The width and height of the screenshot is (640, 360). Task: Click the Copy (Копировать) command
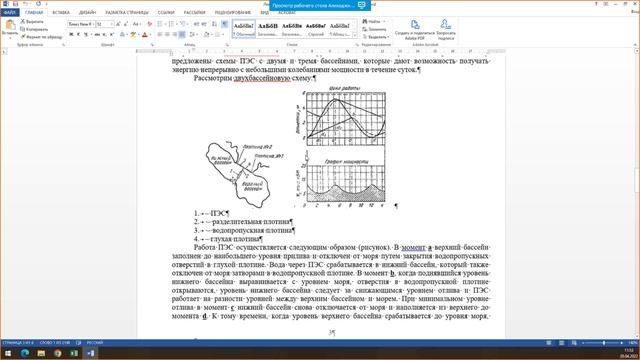(34, 29)
